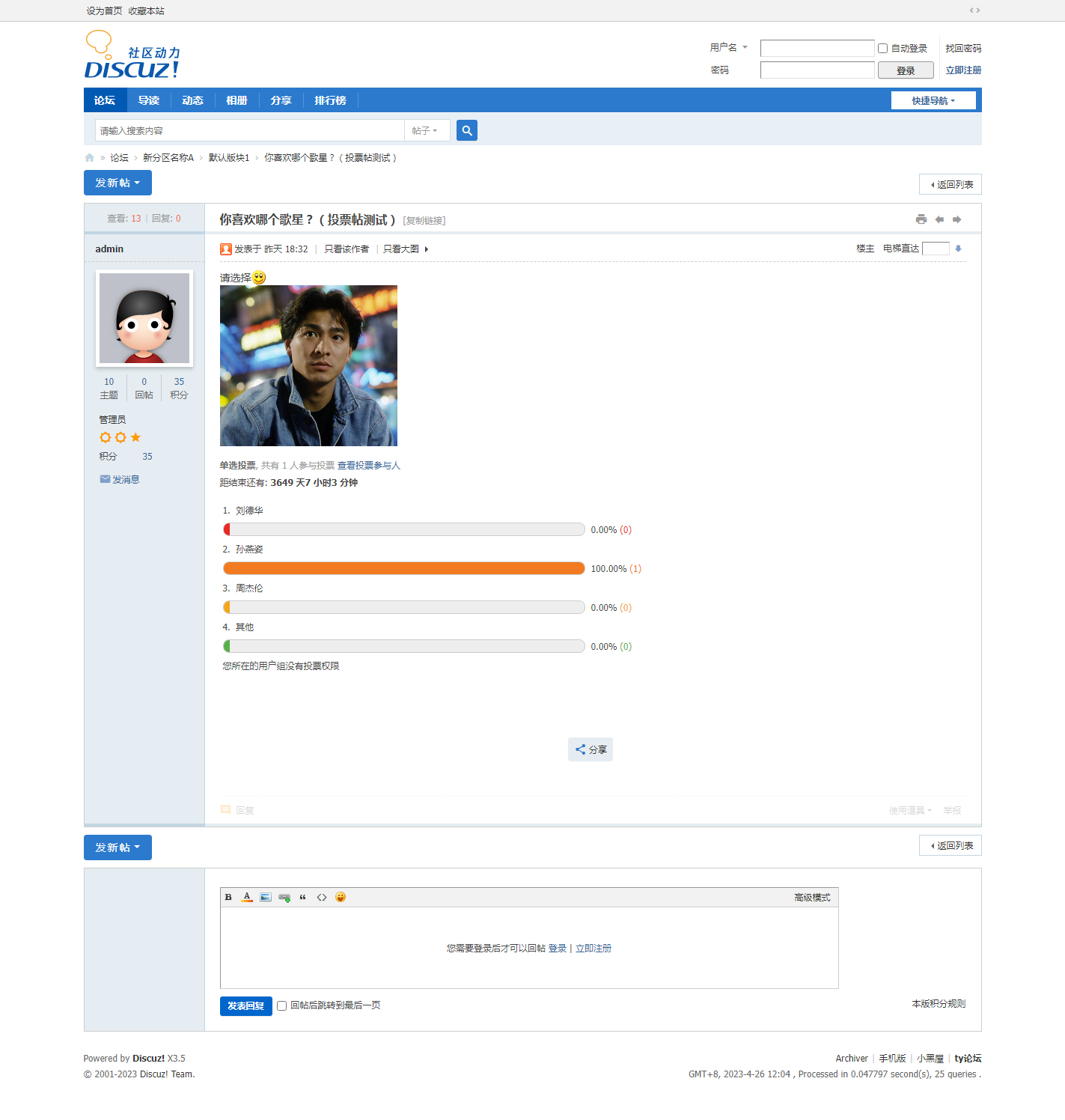Click the page width toggle arrows
Image resolution: width=1065 pixels, height=1120 pixels.
(974, 10)
